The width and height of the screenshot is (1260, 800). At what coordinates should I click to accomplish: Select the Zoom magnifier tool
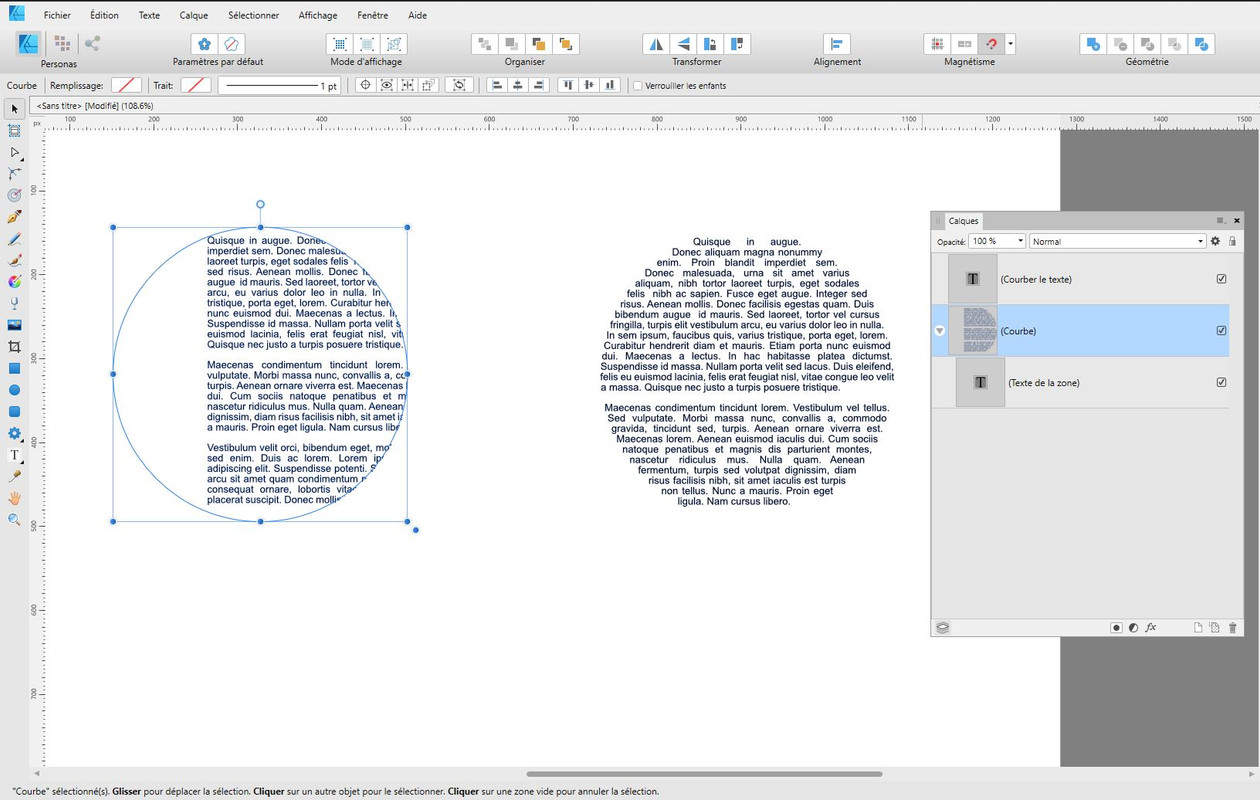coord(14,520)
